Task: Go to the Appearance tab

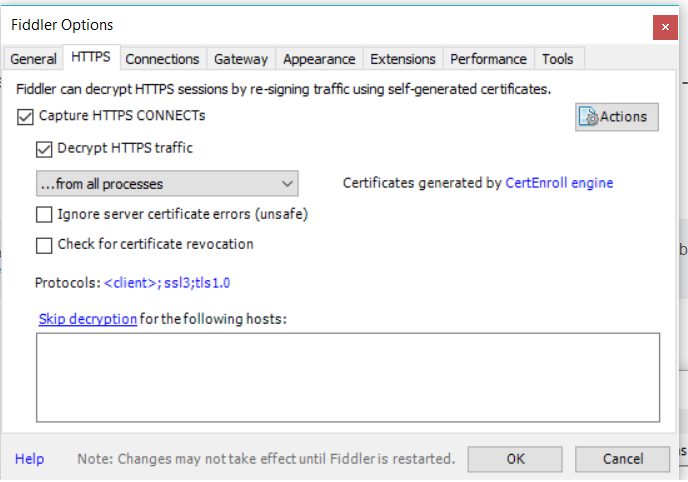Action: (x=319, y=59)
